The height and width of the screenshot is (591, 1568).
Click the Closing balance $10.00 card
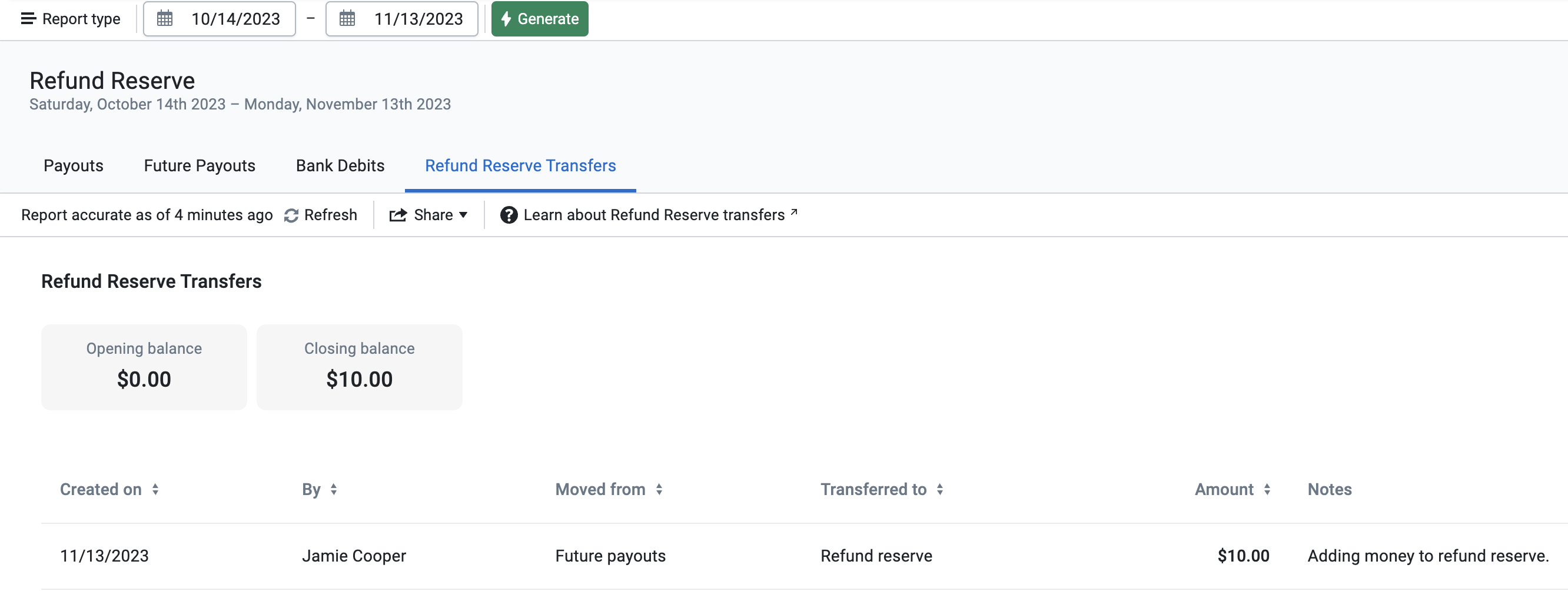point(359,367)
